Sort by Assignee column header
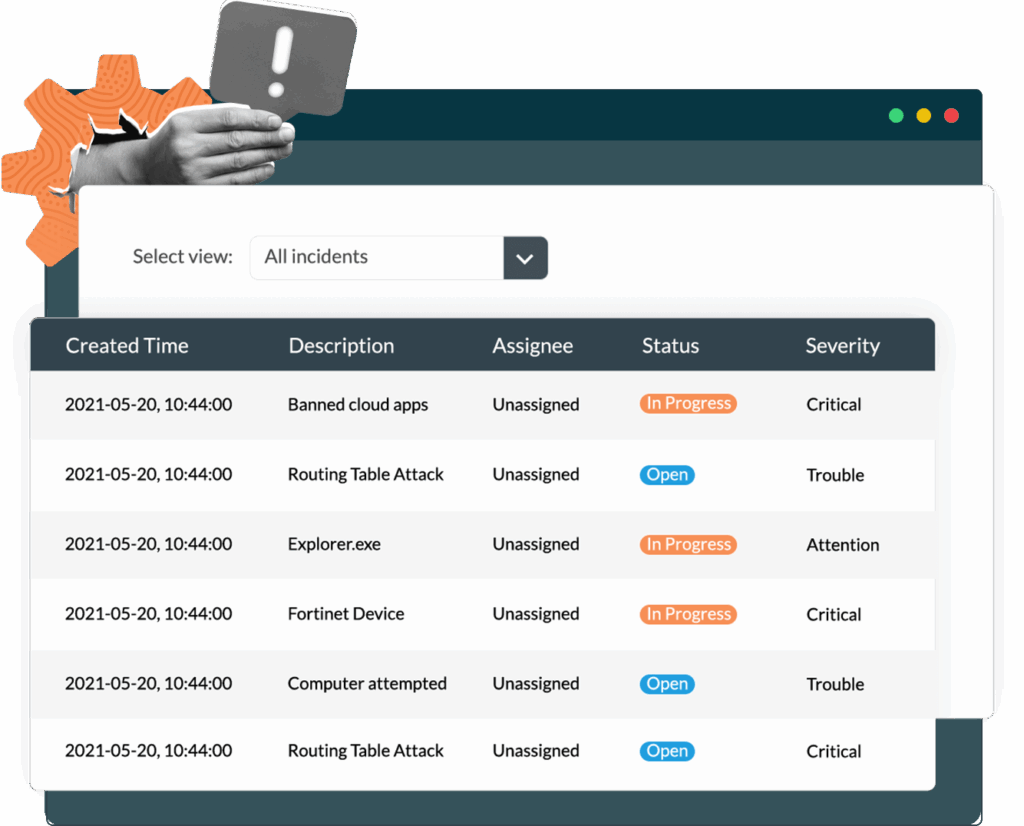This screenshot has height=826, width=1024. (x=532, y=345)
